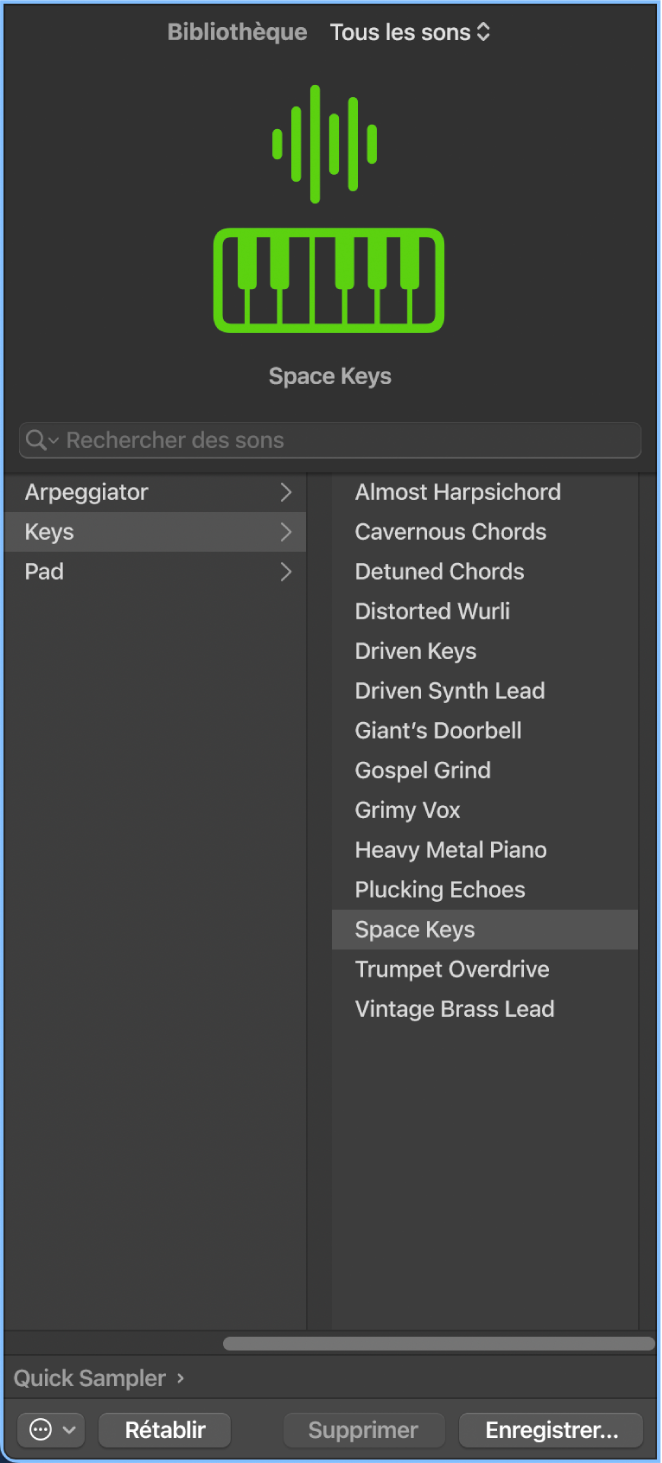Open the Tous les sons dropdown
This screenshot has width=662, height=1463.
pyautogui.click(x=410, y=32)
